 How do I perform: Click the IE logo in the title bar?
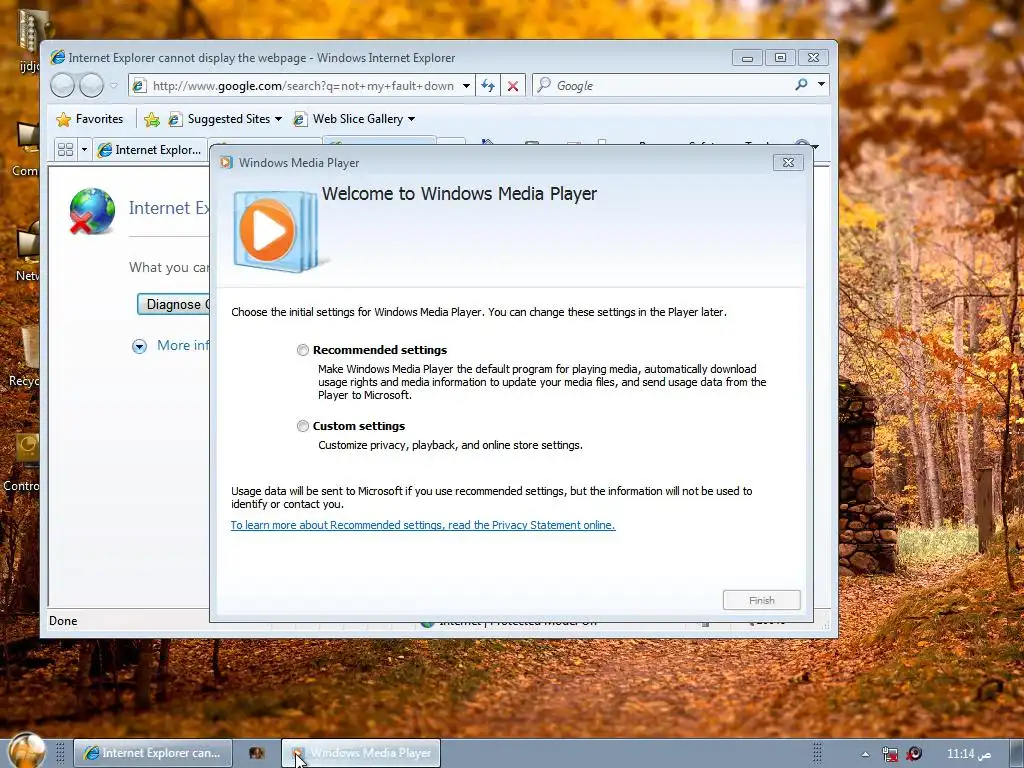coord(57,57)
